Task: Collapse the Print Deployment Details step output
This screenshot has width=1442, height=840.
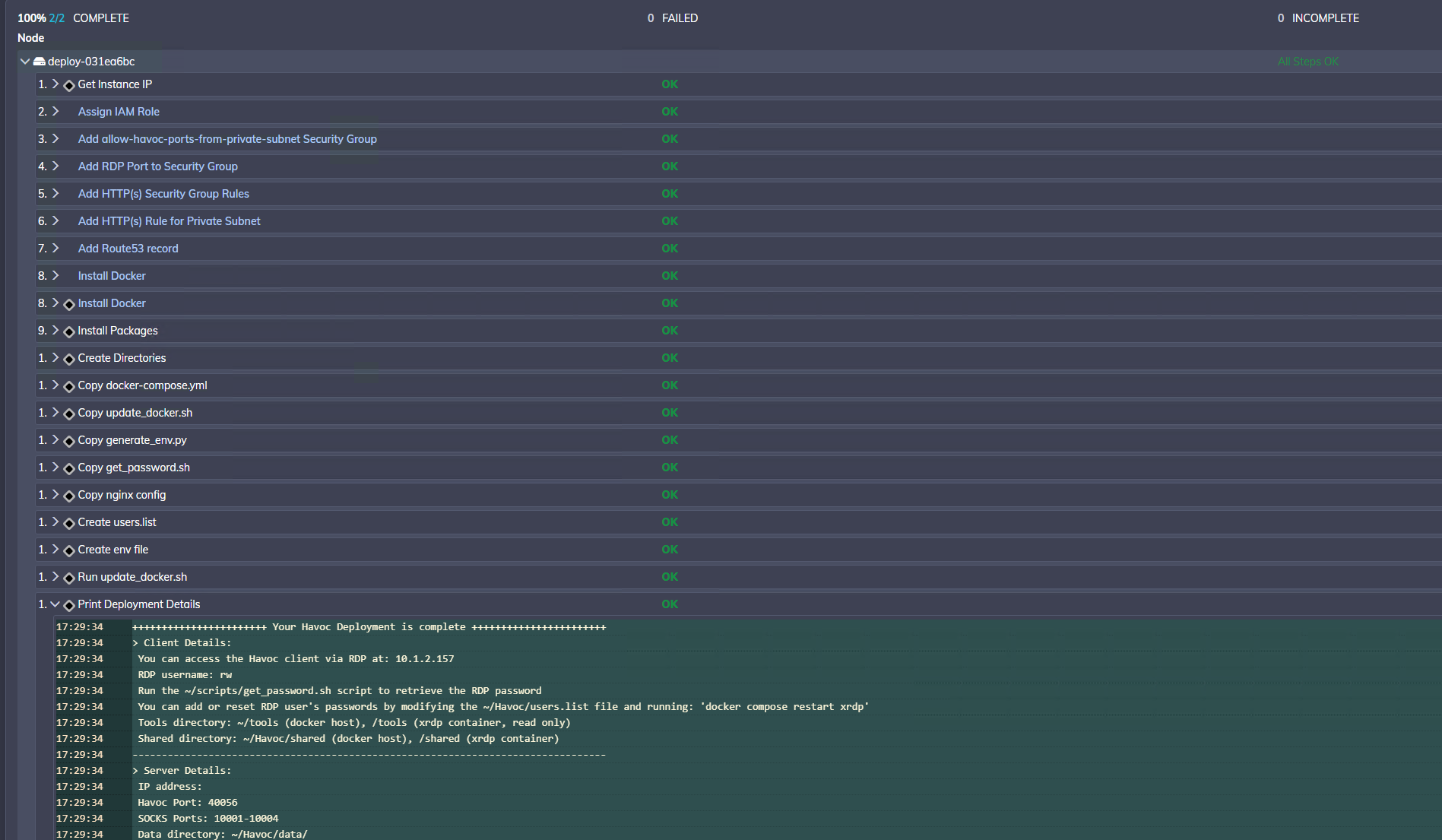Action: click(x=55, y=604)
